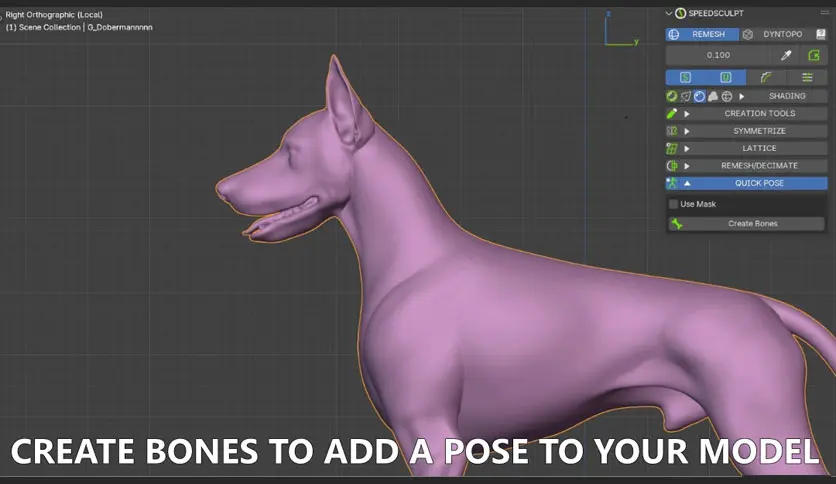Click the 0.100 remesh value field
The image size is (836, 484).
[x=718, y=55]
